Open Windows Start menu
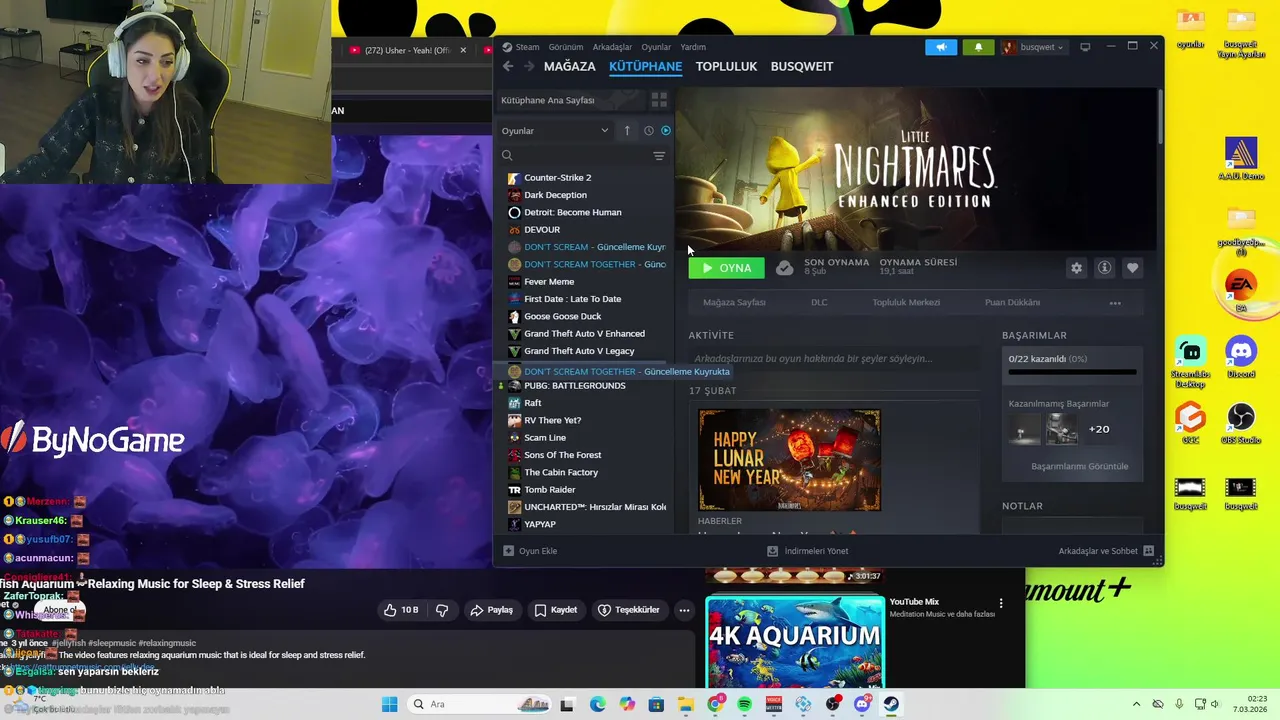The height and width of the screenshot is (720, 1280). pyautogui.click(x=389, y=704)
